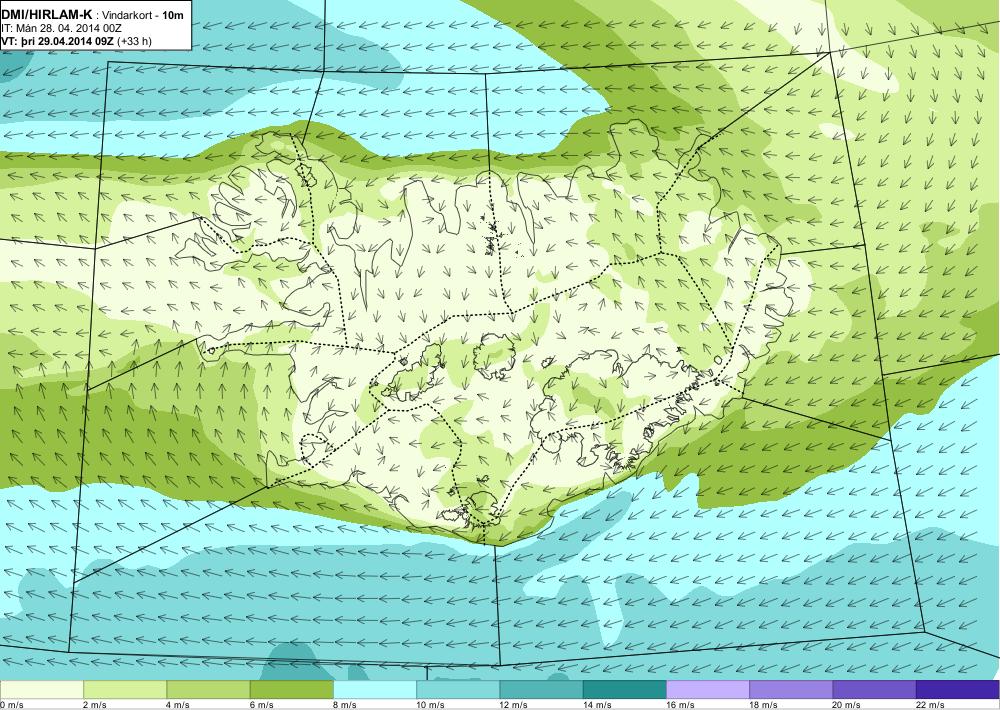Click the "18 m/s" legend label
This screenshot has width=1000, height=710.
pos(764,705)
